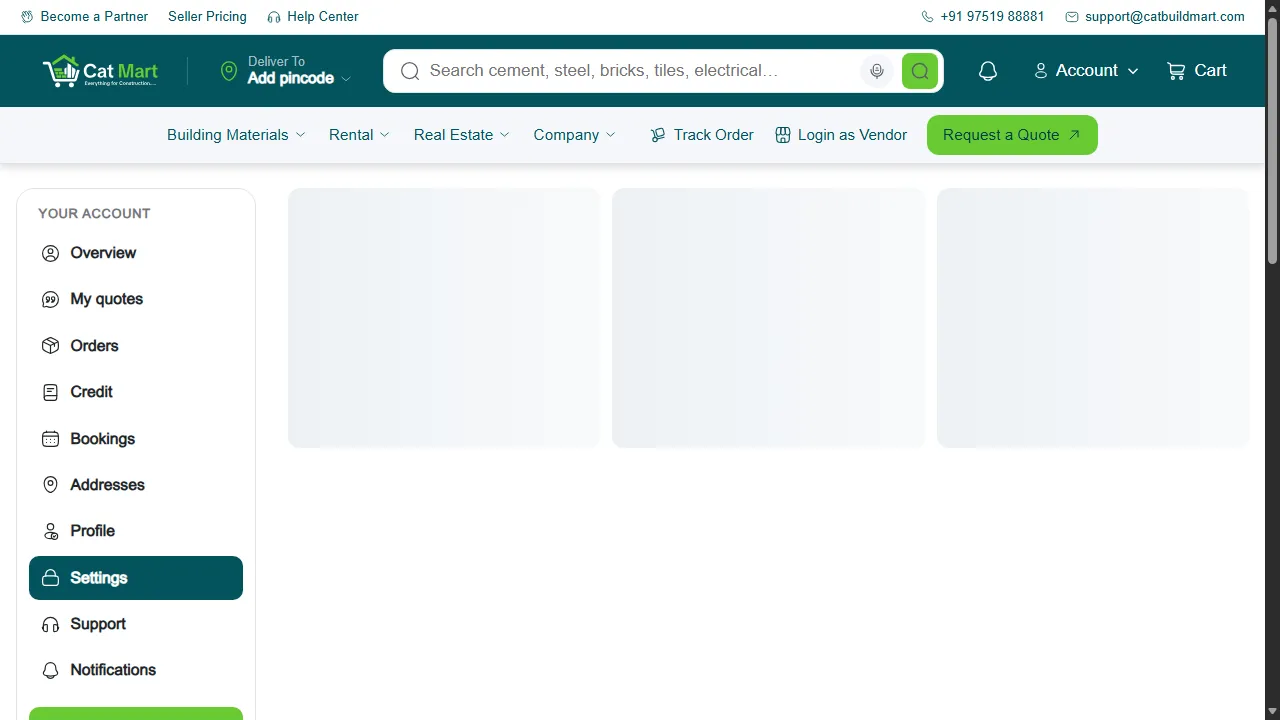Viewport: 1280px width, 720px height.
Task: Click the Request a Quote button
Action: [x=1012, y=135]
